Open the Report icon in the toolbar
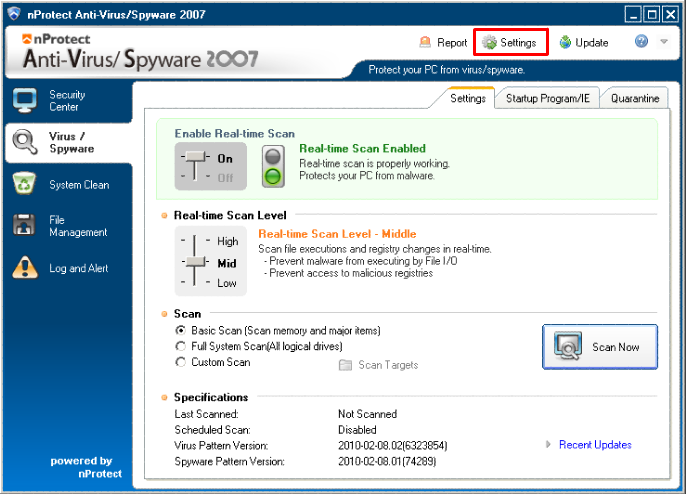 [425, 42]
